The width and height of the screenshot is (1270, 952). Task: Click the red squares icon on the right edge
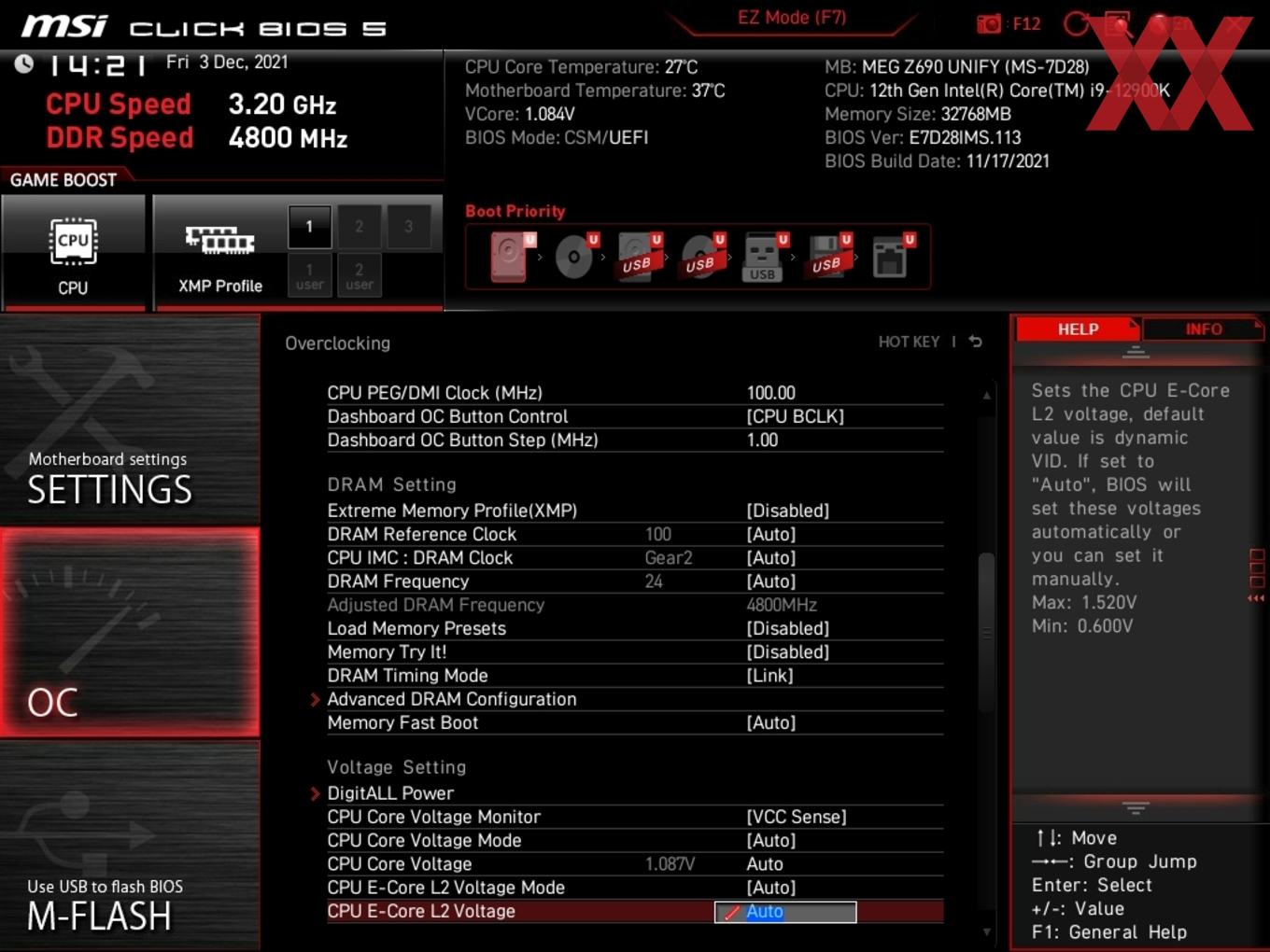pyautogui.click(x=1257, y=568)
